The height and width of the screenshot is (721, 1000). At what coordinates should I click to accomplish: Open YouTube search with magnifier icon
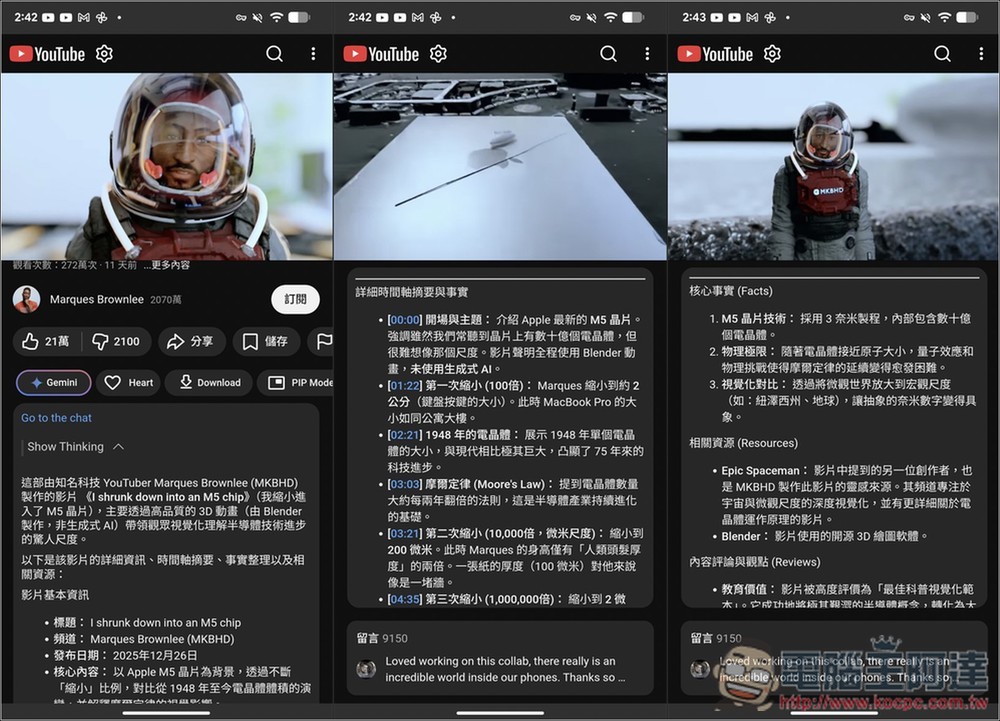coord(275,54)
